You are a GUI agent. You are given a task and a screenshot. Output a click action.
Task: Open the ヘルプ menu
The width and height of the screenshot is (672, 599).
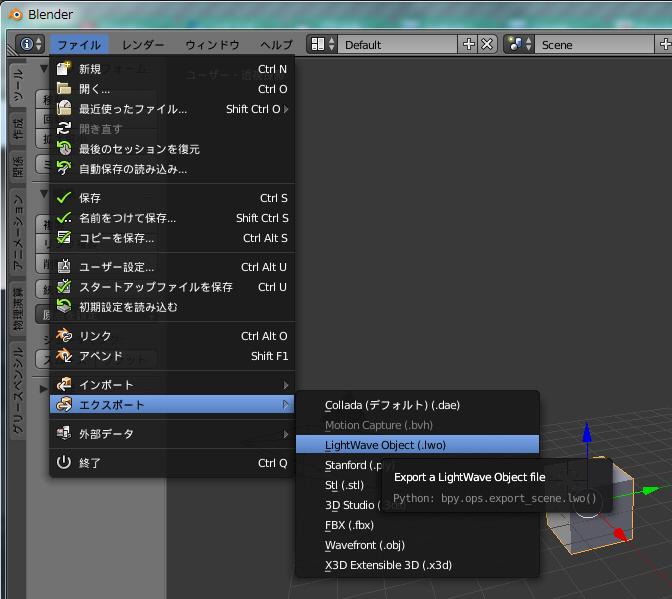(276, 45)
